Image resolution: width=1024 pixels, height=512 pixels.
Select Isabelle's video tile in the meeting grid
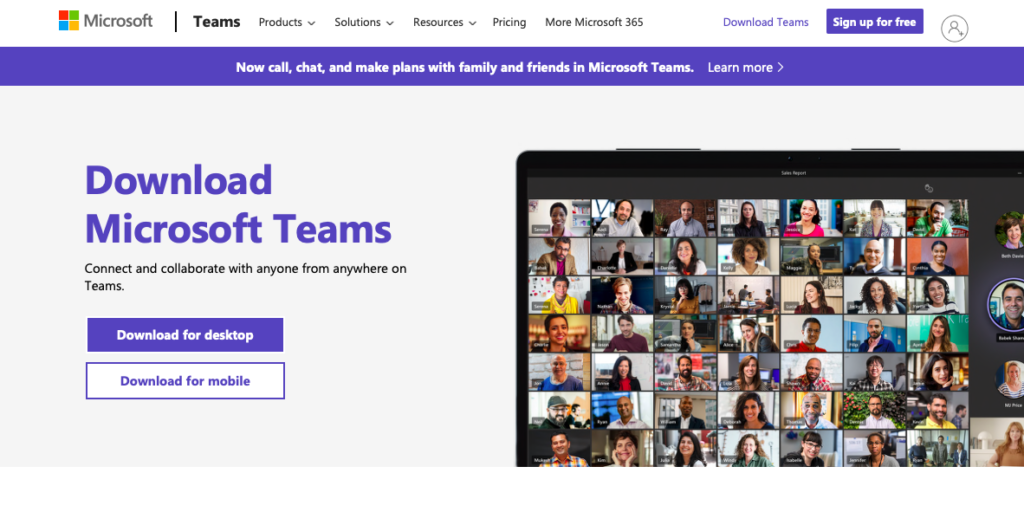pos(811,449)
